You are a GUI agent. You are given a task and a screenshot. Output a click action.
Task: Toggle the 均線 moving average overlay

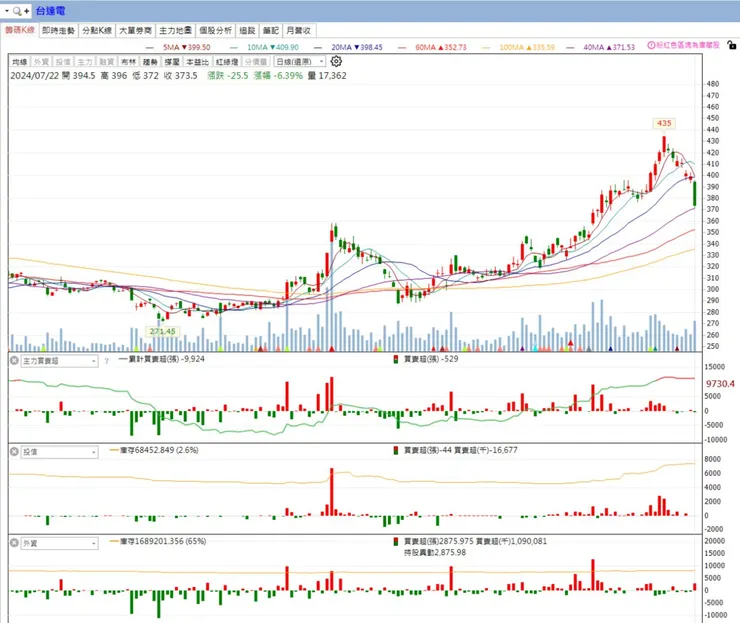(20, 62)
